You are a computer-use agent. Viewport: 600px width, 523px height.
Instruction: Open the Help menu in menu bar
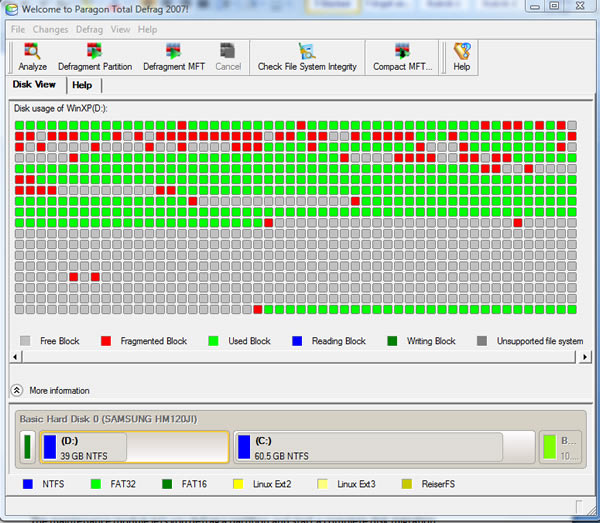point(147,29)
